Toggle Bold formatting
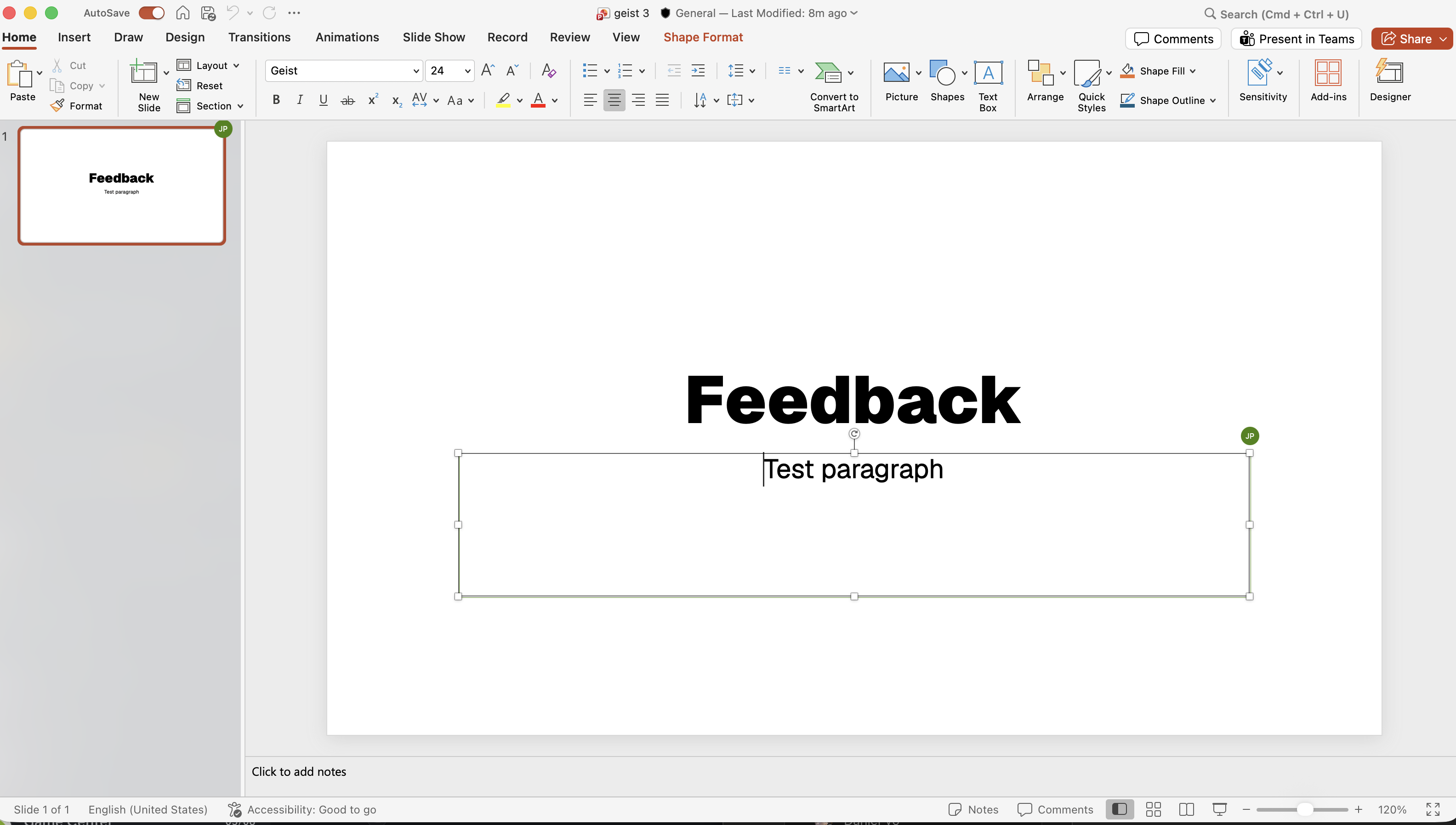The width and height of the screenshot is (1456, 825). click(276, 100)
